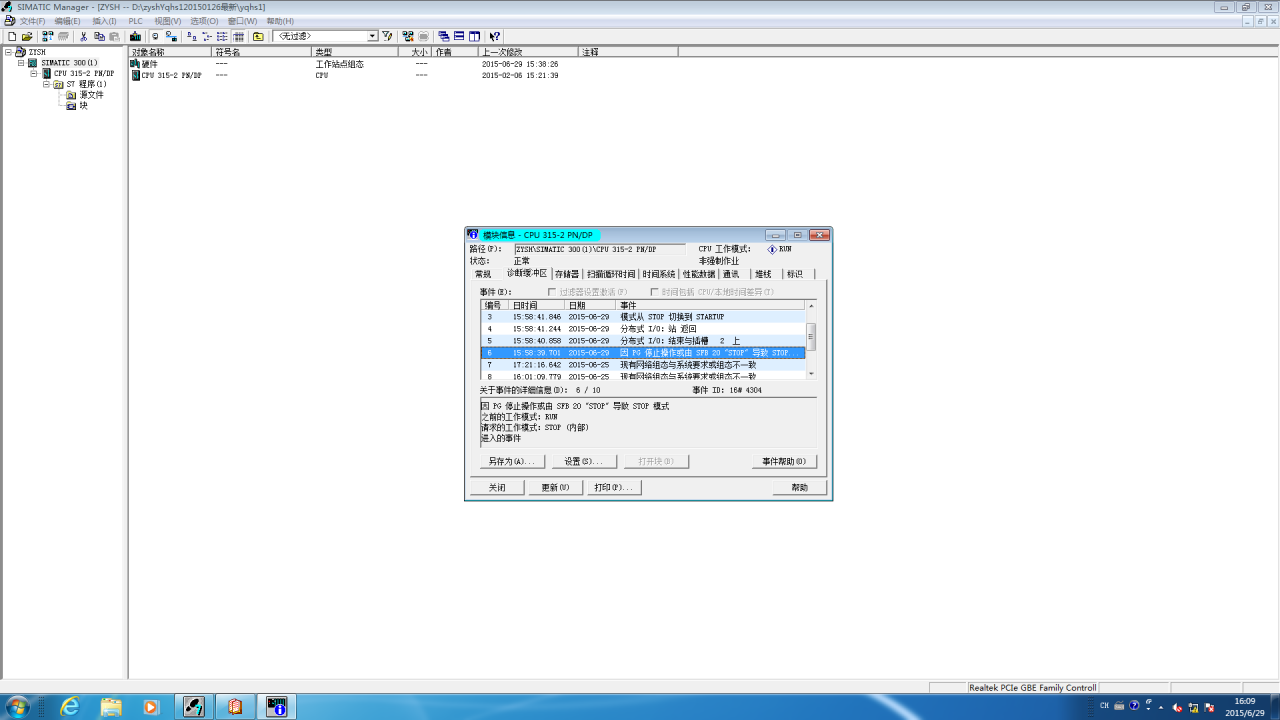
Task: Click the help question icon in tray
Action: (1134, 706)
